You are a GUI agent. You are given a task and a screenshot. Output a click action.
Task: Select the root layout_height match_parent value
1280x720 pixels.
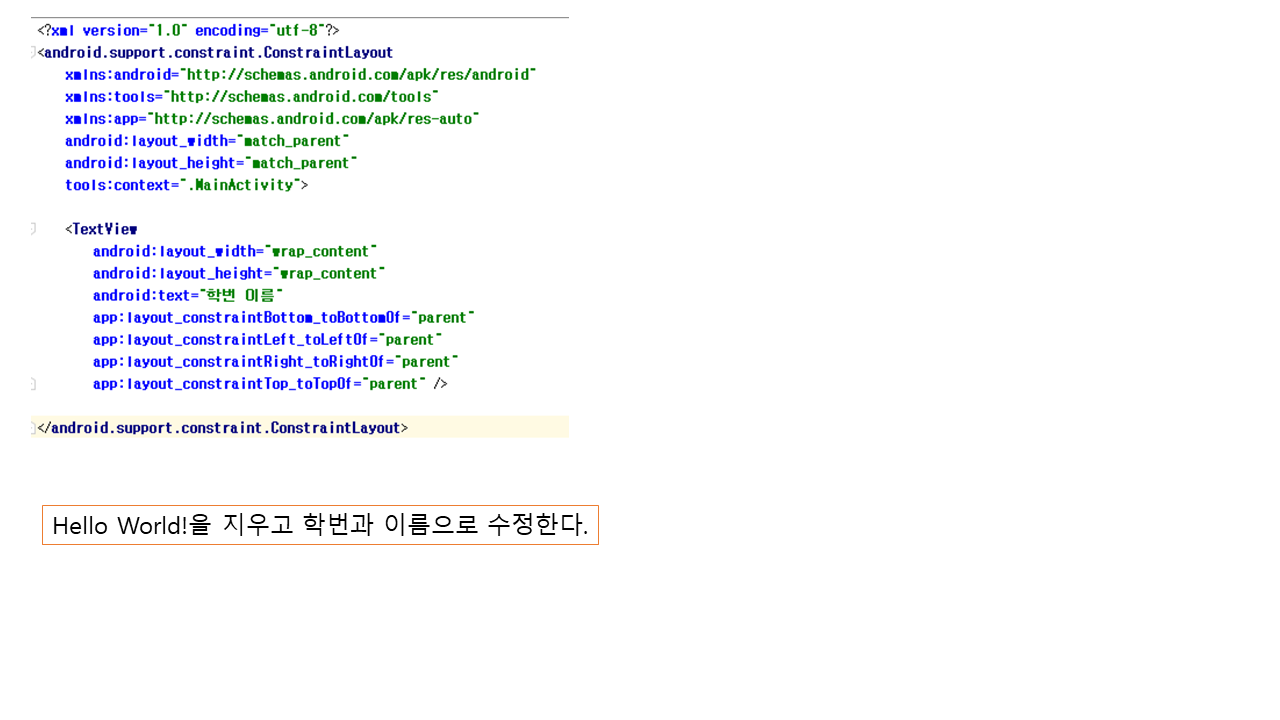point(300,163)
